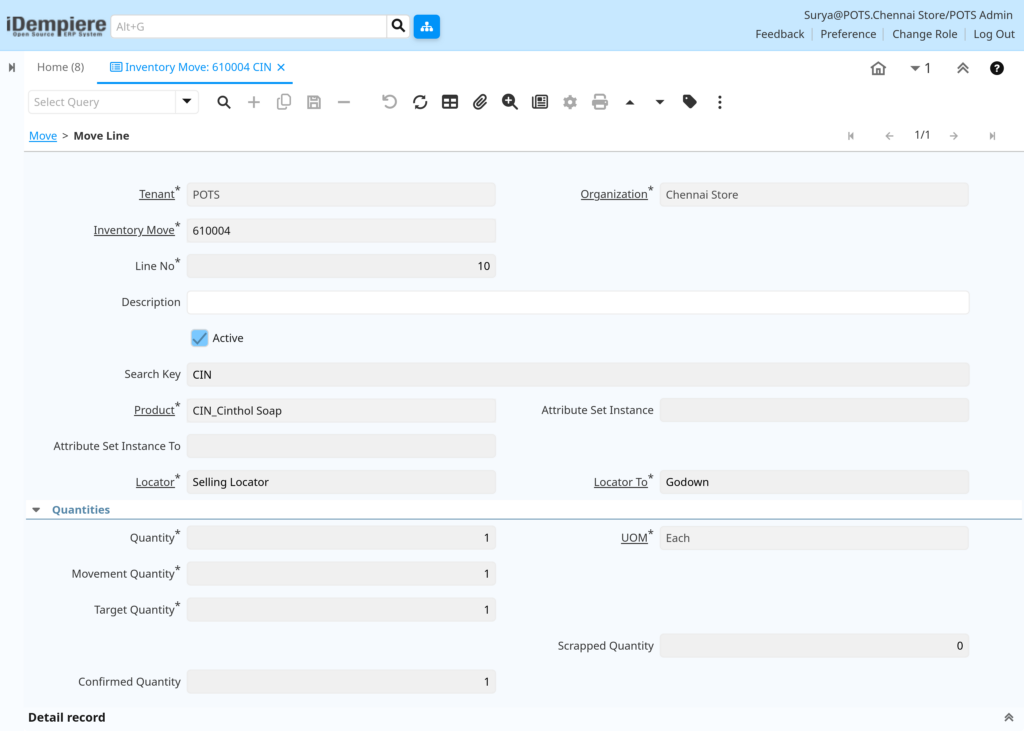
Task: Click the Find Record magnifier toolbar icon
Action: click(x=224, y=102)
